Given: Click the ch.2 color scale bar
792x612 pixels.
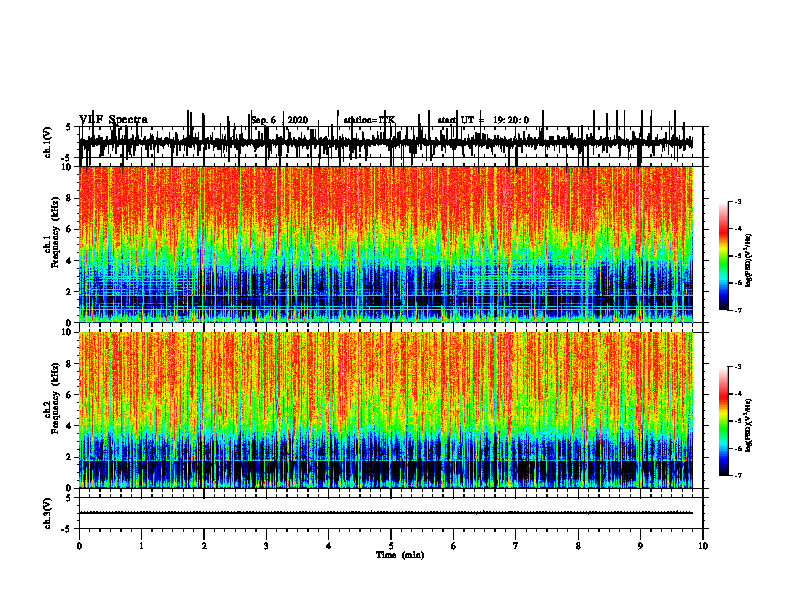Looking at the screenshot, I should pos(724,421).
